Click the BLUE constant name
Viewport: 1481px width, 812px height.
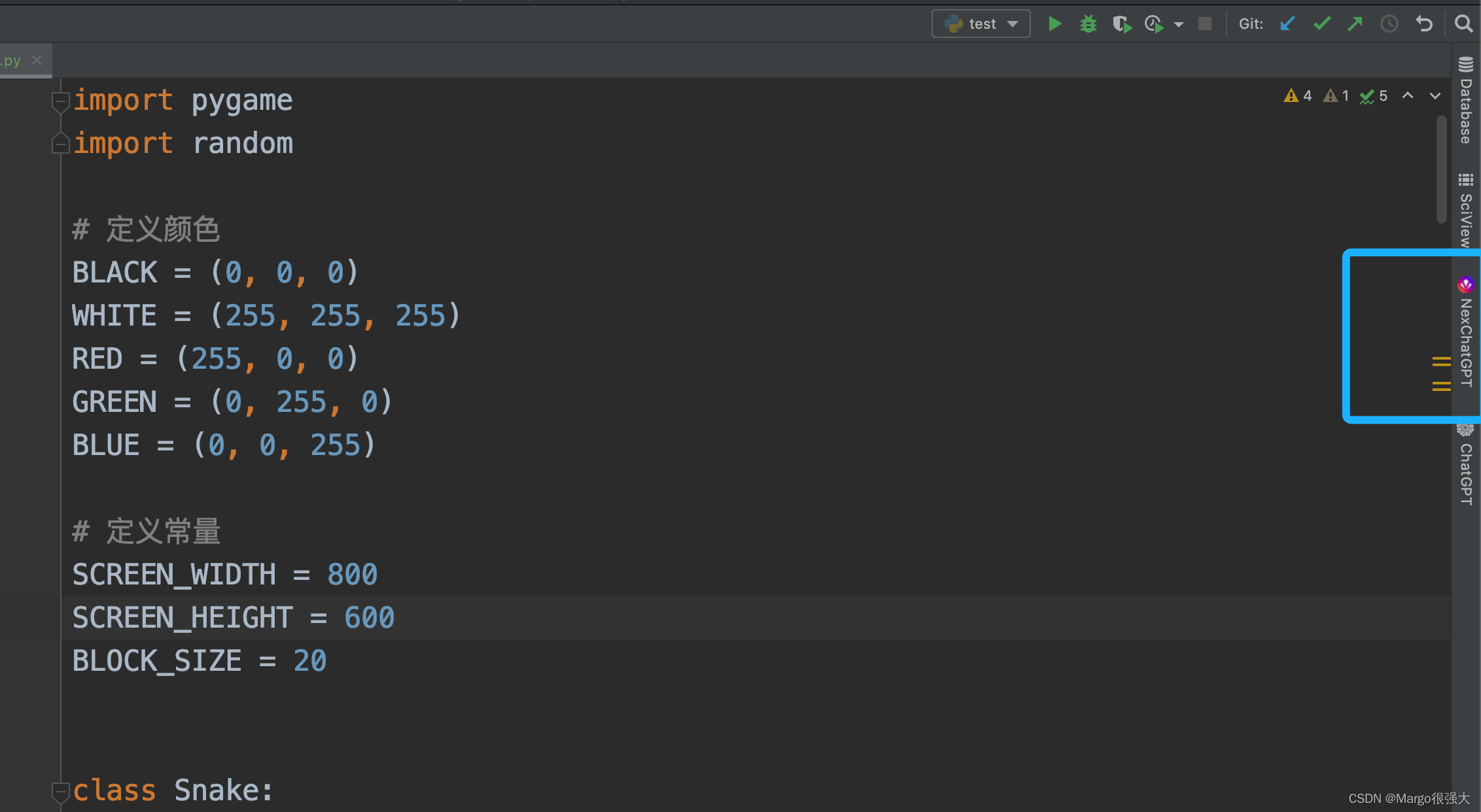pyautogui.click(x=106, y=445)
